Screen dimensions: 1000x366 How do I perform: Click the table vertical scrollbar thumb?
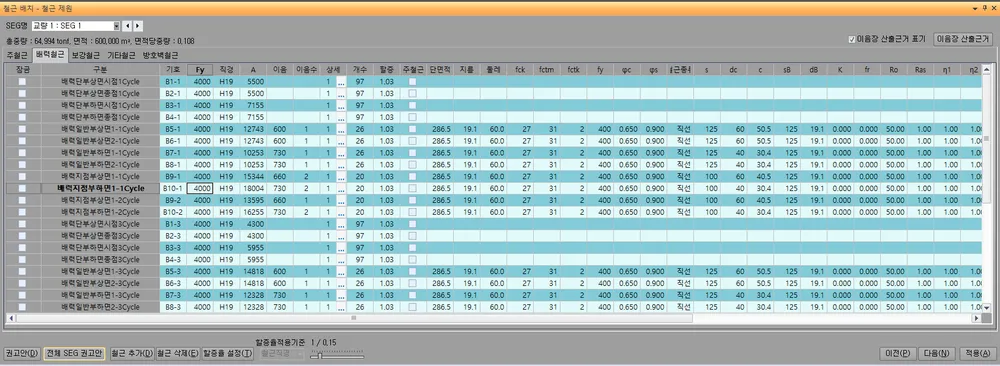coord(986,138)
